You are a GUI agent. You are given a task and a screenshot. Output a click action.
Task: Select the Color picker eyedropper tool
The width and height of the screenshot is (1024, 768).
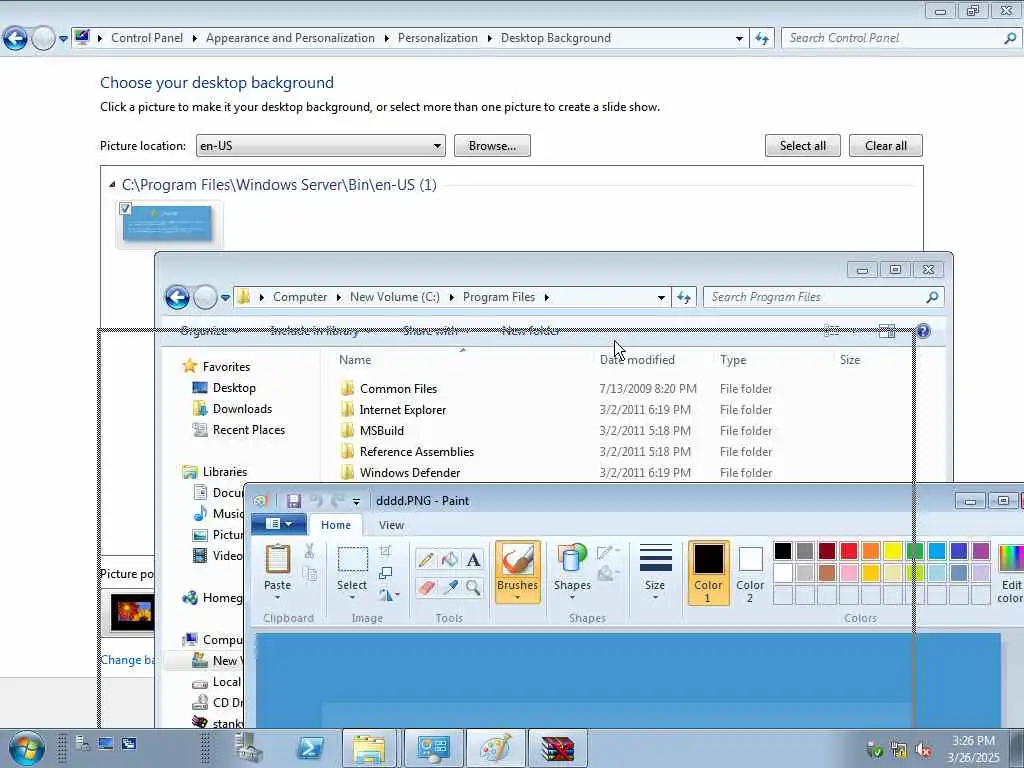(x=449, y=587)
